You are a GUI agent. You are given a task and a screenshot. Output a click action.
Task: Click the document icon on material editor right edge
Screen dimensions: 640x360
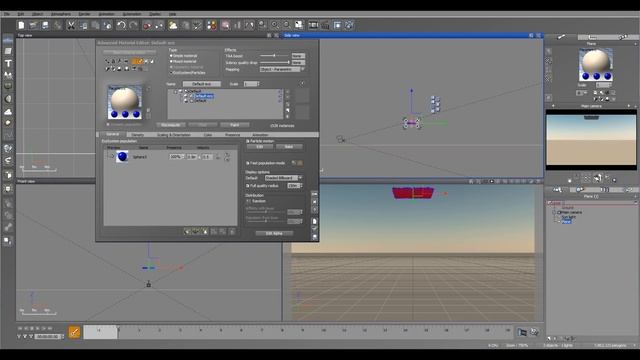314,221
